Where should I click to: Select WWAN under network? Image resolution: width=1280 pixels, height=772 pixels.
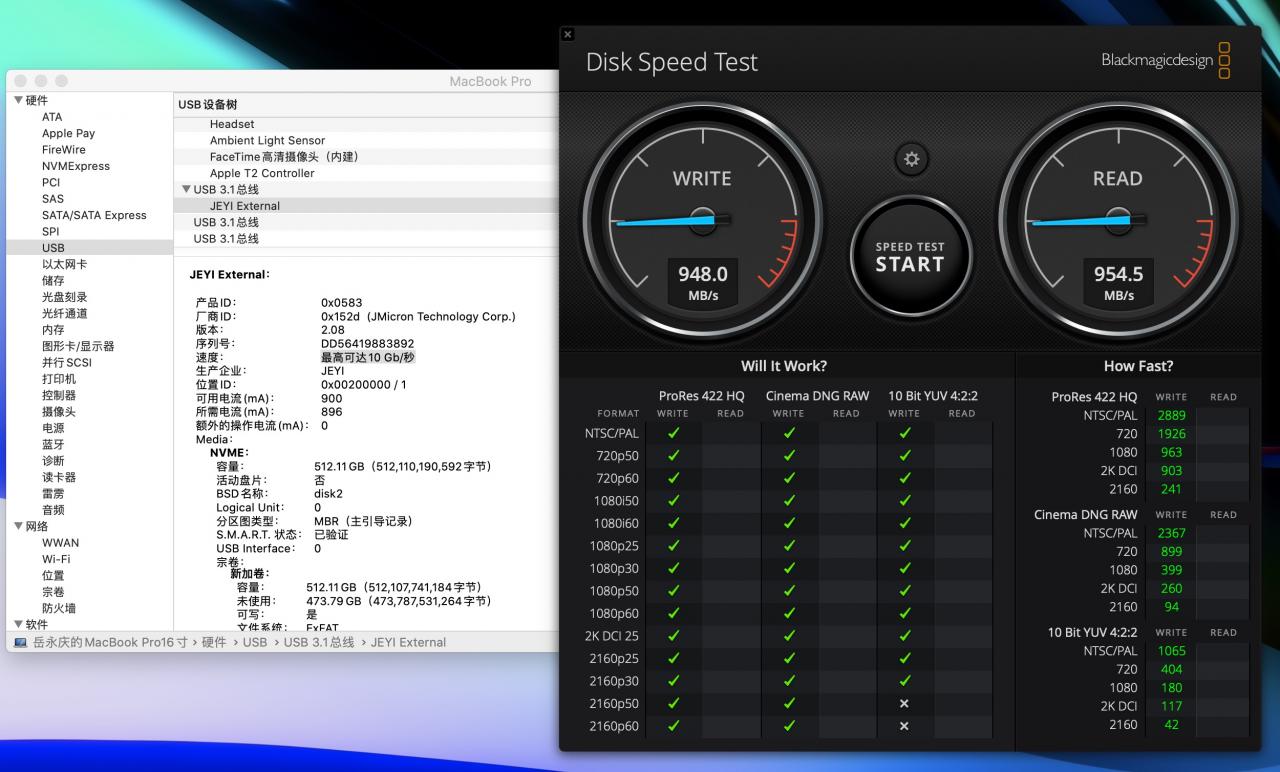coord(60,543)
